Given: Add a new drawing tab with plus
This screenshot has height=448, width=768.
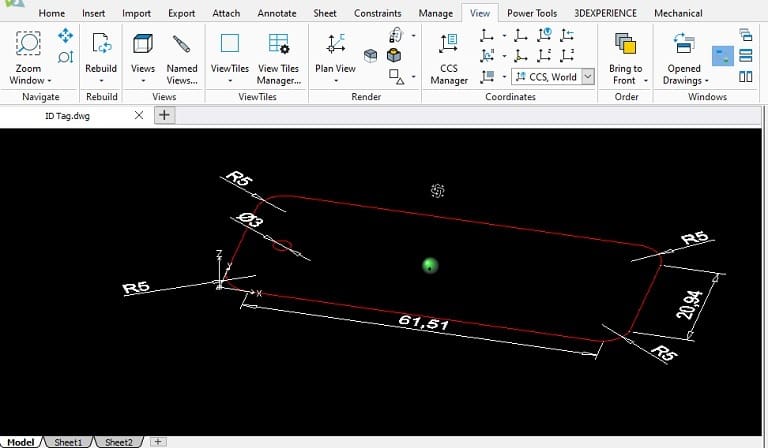Looking at the screenshot, I should point(165,116).
